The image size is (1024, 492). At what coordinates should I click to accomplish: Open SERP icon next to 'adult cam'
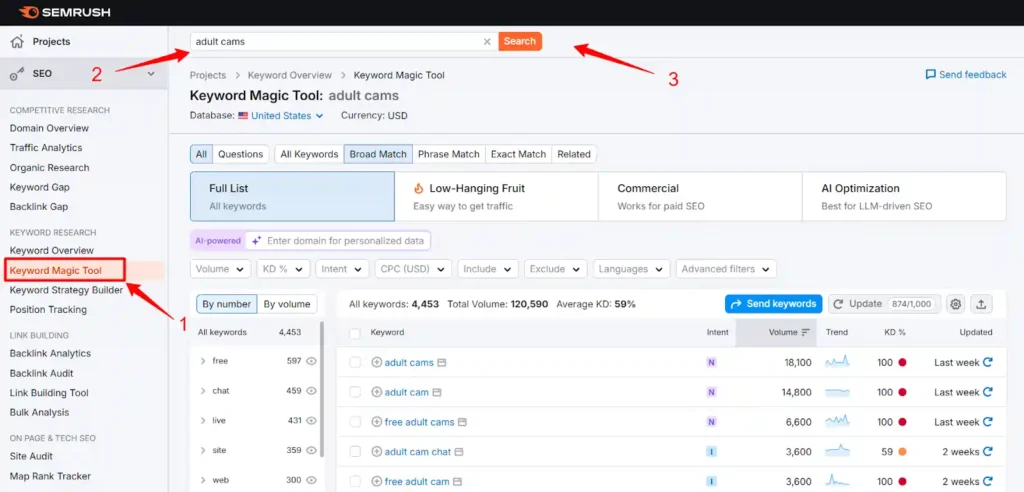click(x=437, y=393)
